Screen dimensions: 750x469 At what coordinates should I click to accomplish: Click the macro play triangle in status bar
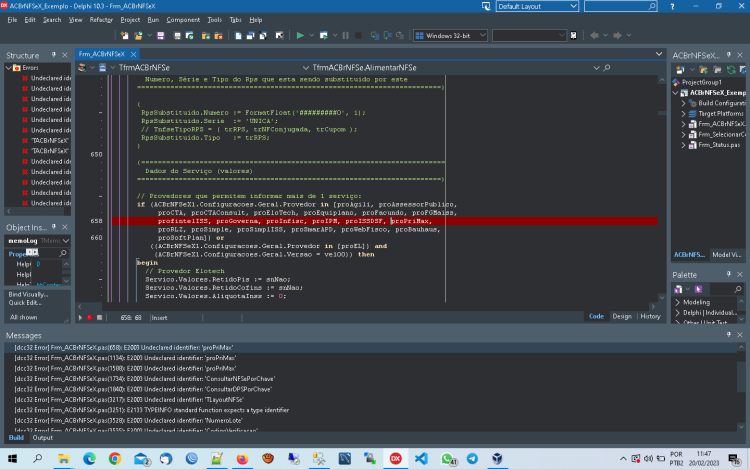80,317
